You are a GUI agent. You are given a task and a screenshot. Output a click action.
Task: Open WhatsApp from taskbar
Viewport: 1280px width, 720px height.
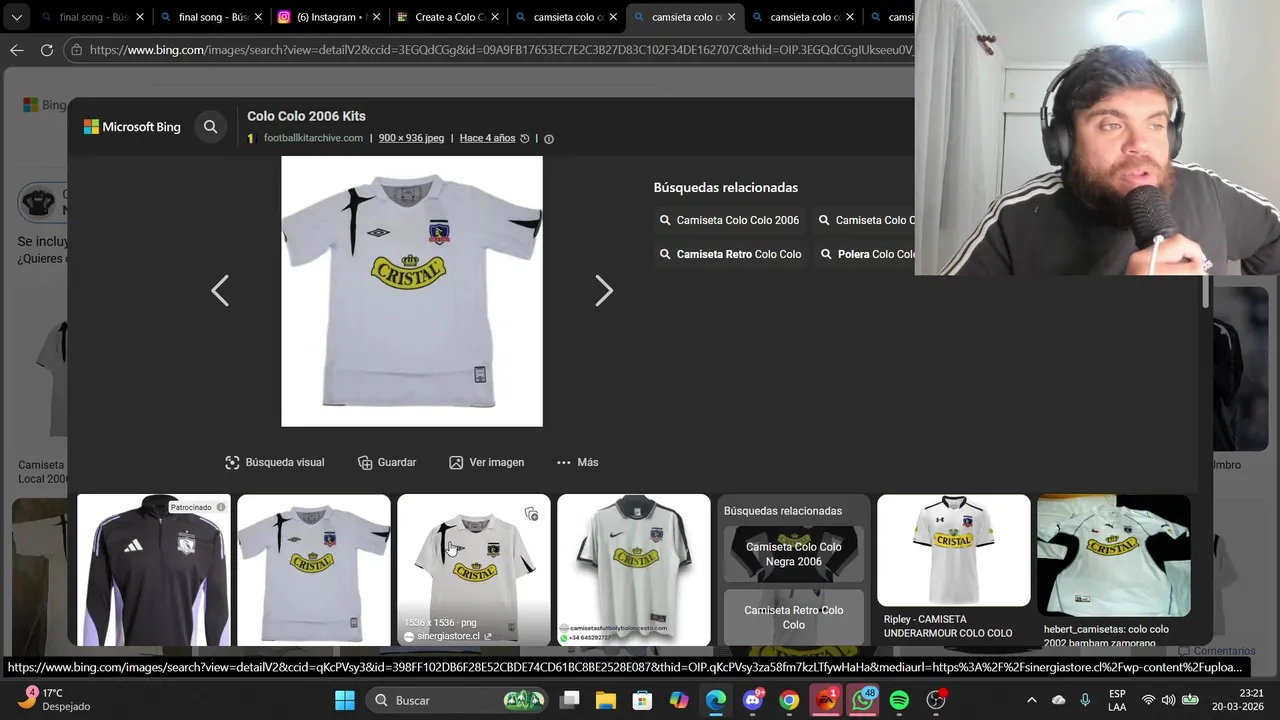(863, 700)
